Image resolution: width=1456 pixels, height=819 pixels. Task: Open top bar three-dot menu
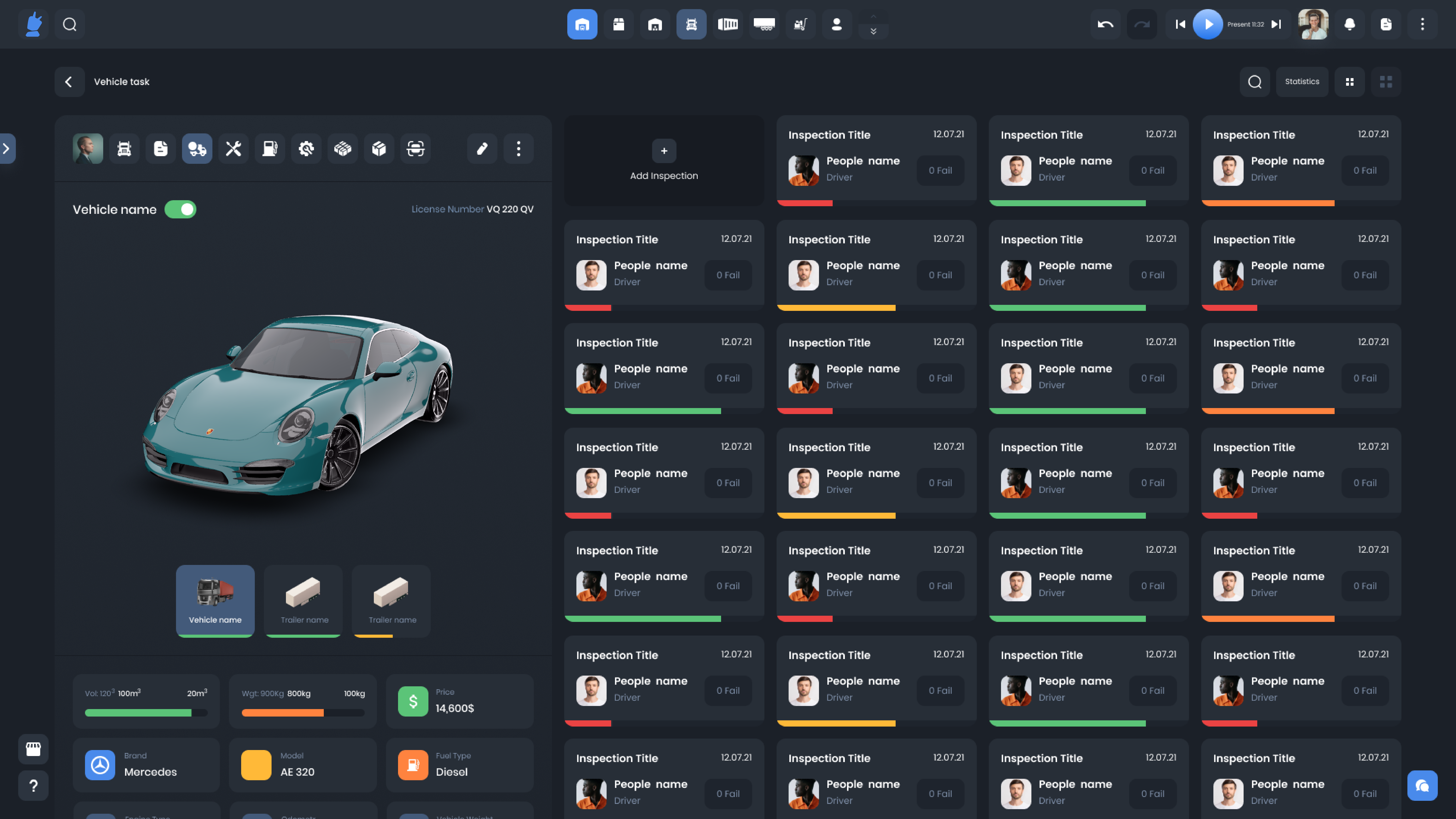point(1423,24)
